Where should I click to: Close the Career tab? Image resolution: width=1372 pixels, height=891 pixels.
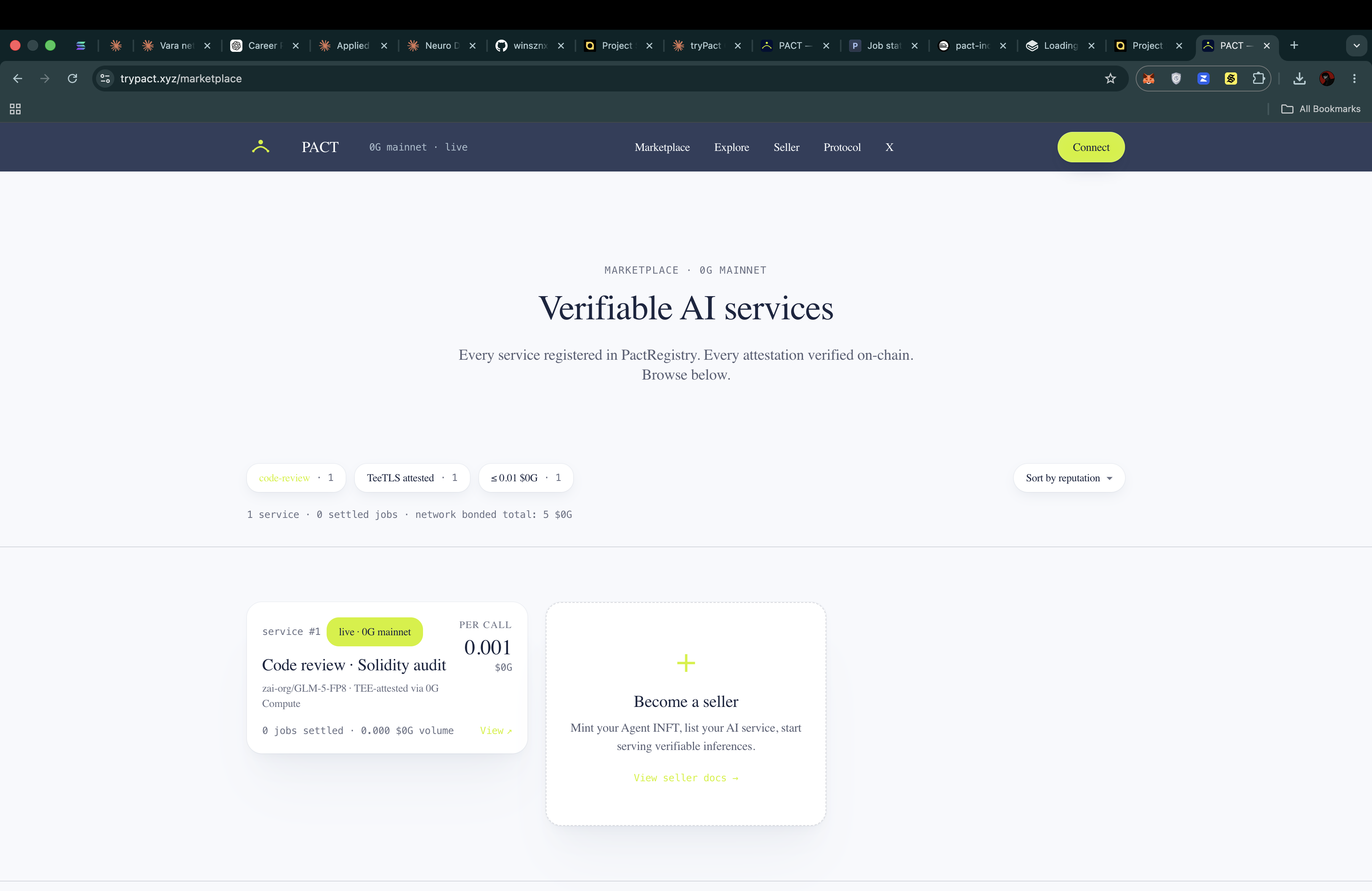pyautogui.click(x=296, y=45)
